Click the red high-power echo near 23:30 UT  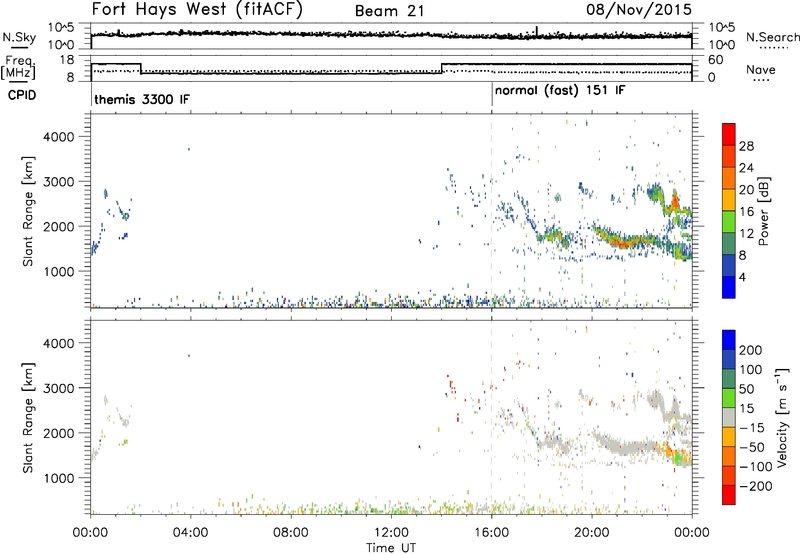[x=676, y=200]
